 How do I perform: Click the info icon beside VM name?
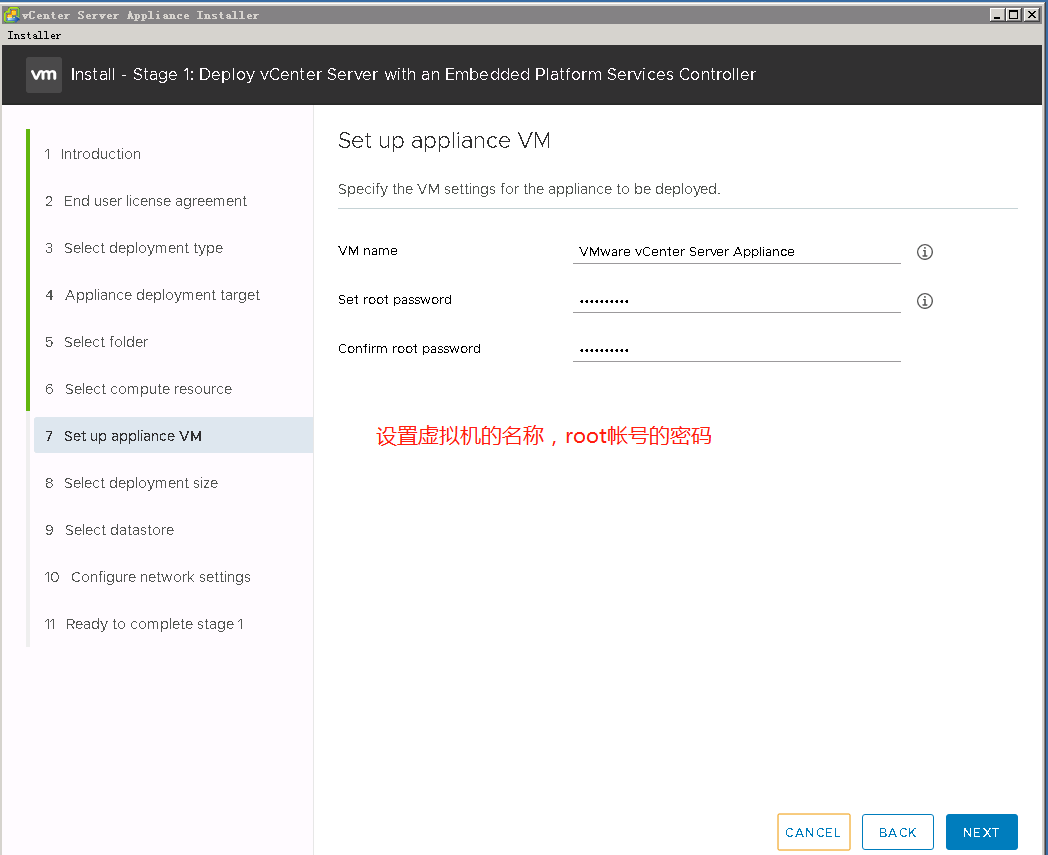click(x=924, y=252)
